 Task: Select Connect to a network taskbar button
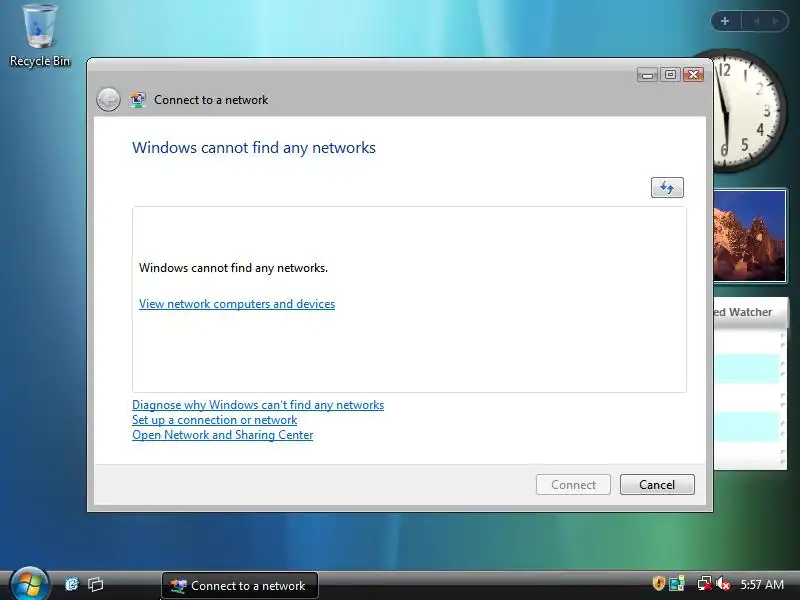coord(240,585)
